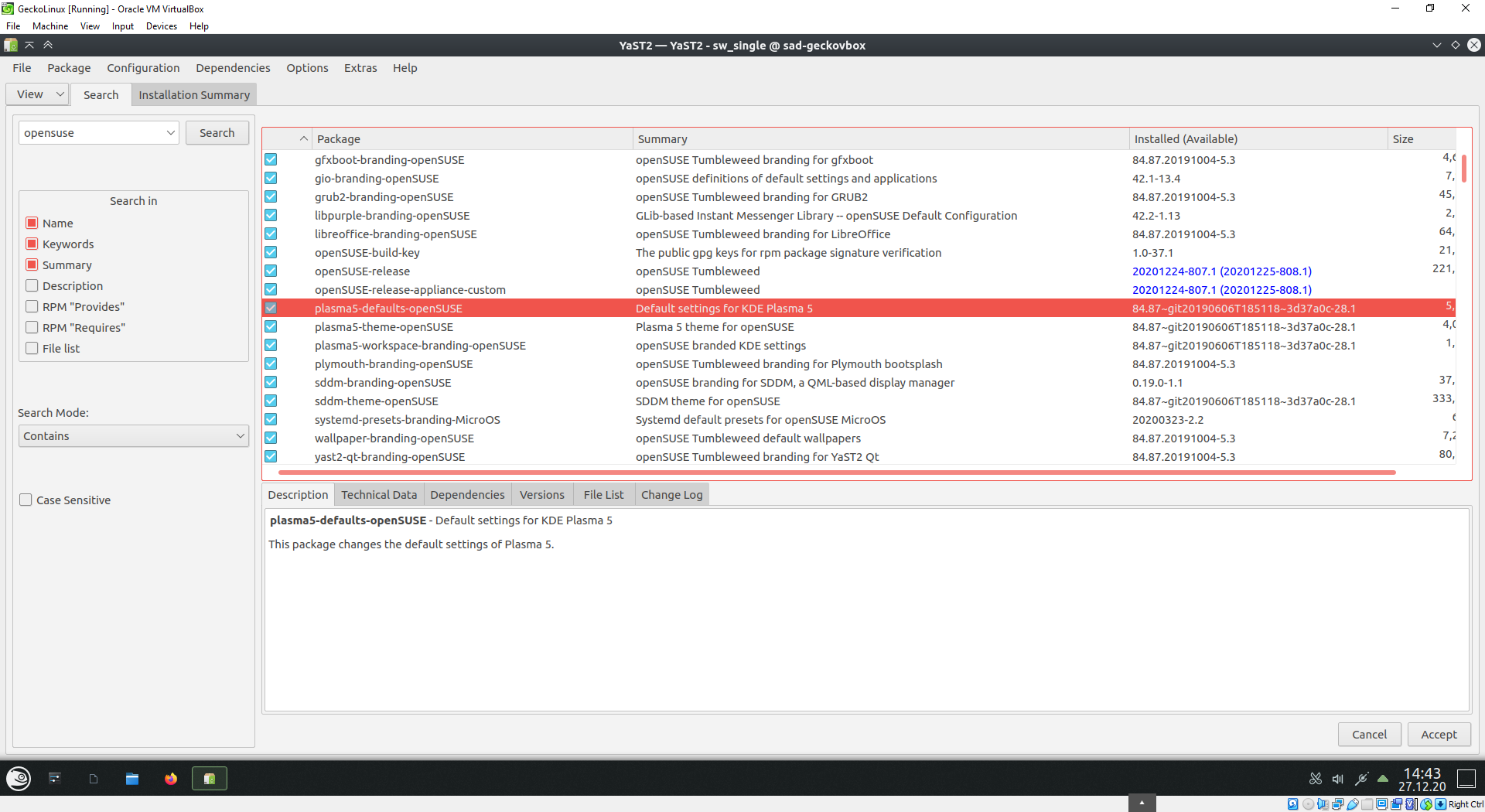Click the VirtualBox recording status icon
This screenshot has height=812, width=1485.
(x=1397, y=804)
